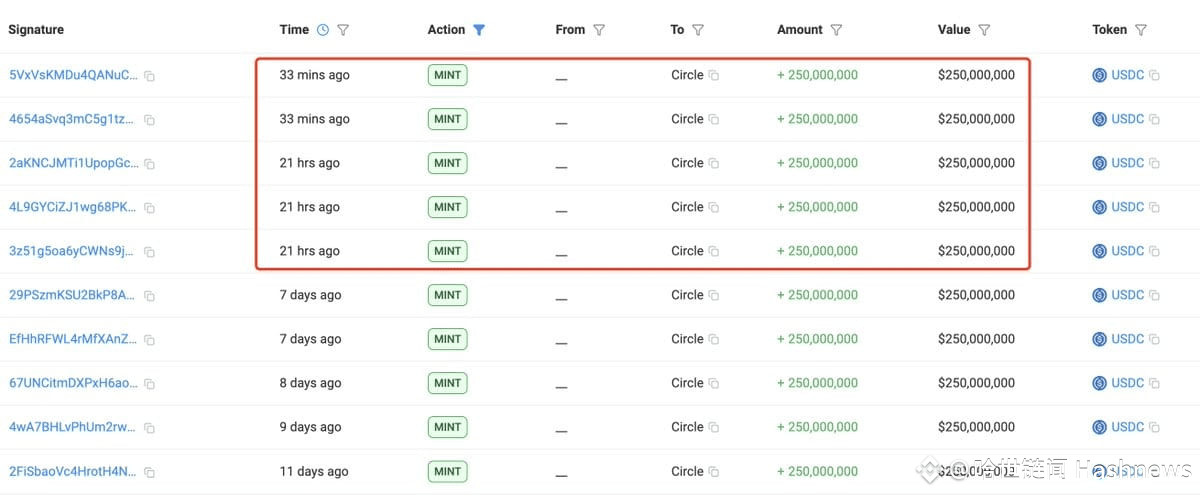The width and height of the screenshot is (1200, 495).
Task: Toggle time format with clock icon
Action: pos(322,30)
